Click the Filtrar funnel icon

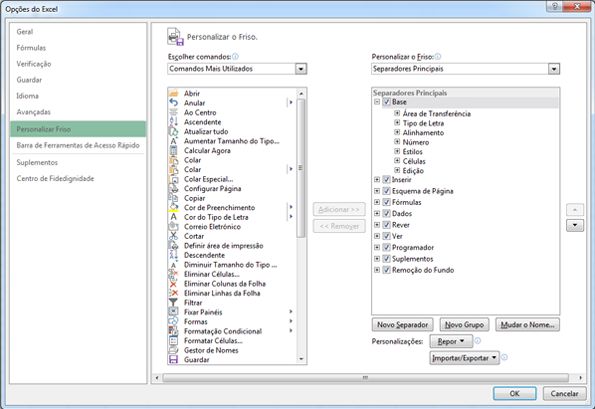(173, 302)
